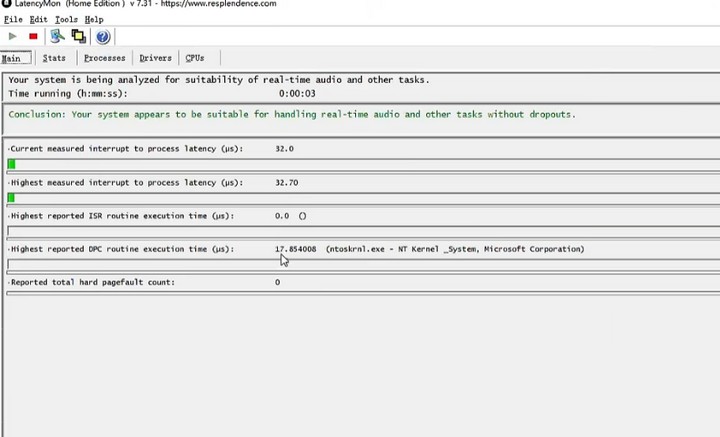
Task: Open help via the blue question mark icon
Action: [x=102, y=37]
